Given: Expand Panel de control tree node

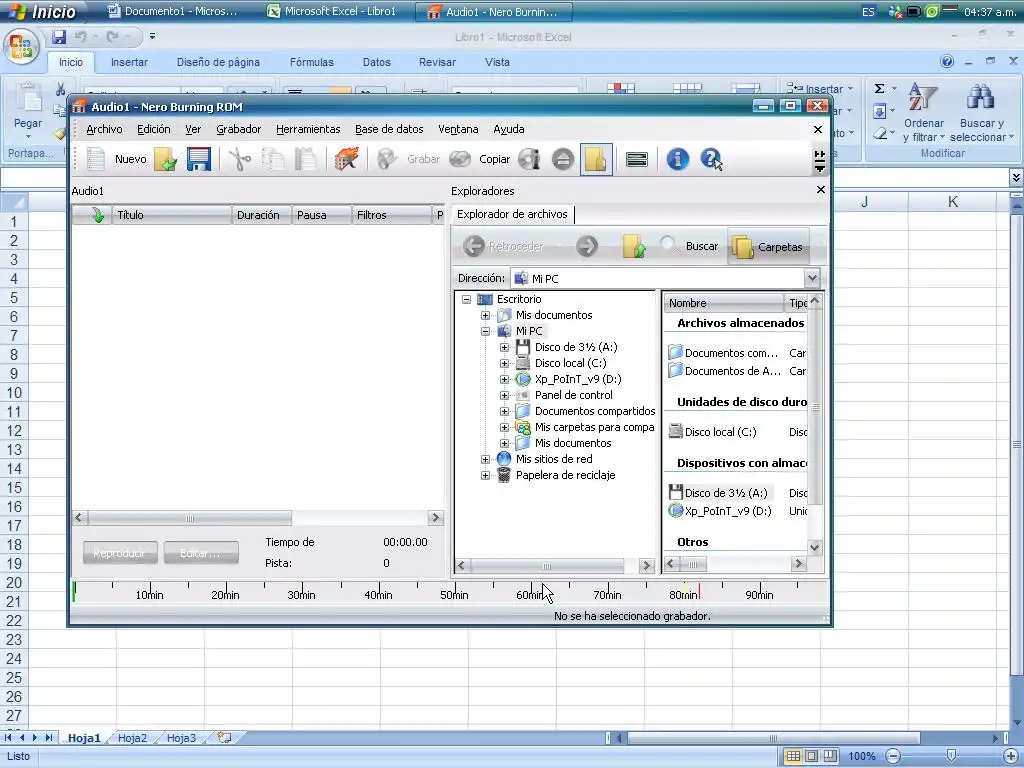Looking at the screenshot, I should (x=504, y=395).
